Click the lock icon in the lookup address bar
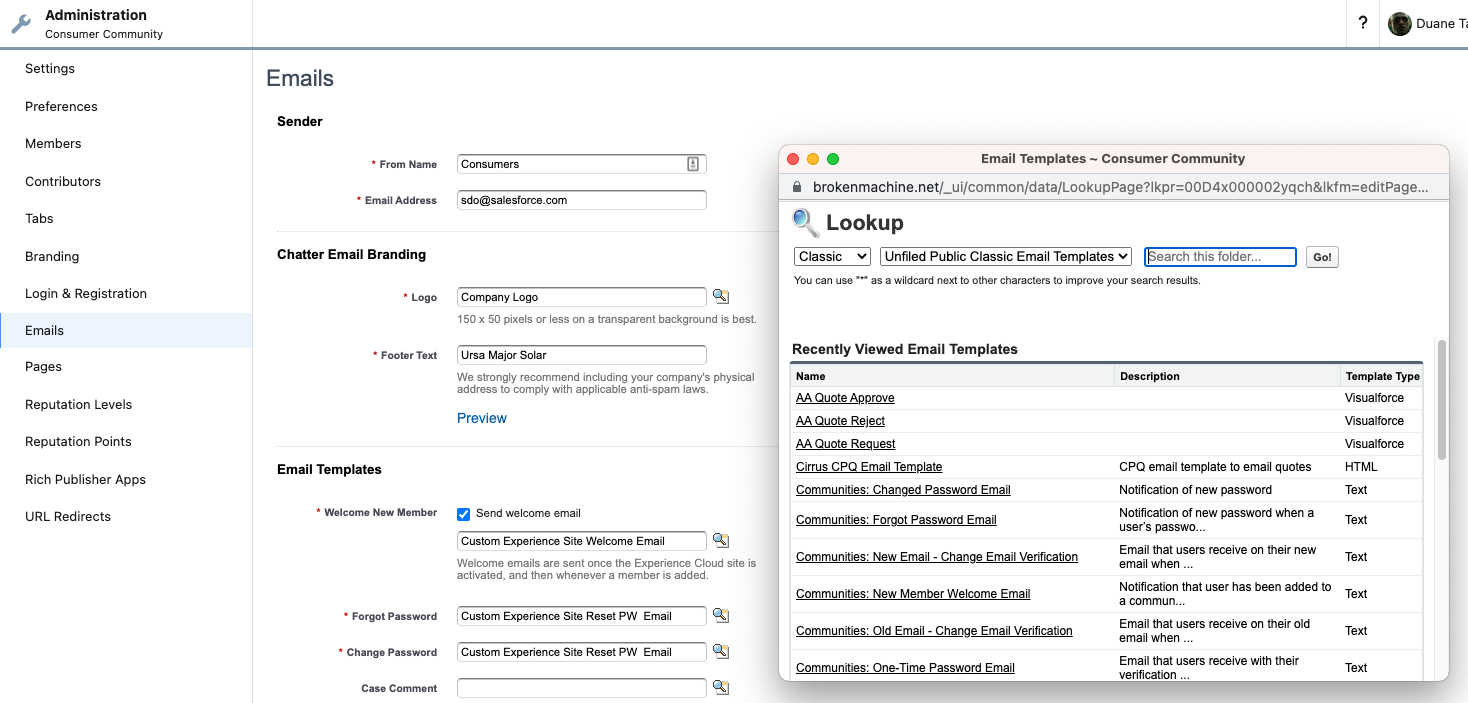This screenshot has height=703, width=1468. (797, 187)
